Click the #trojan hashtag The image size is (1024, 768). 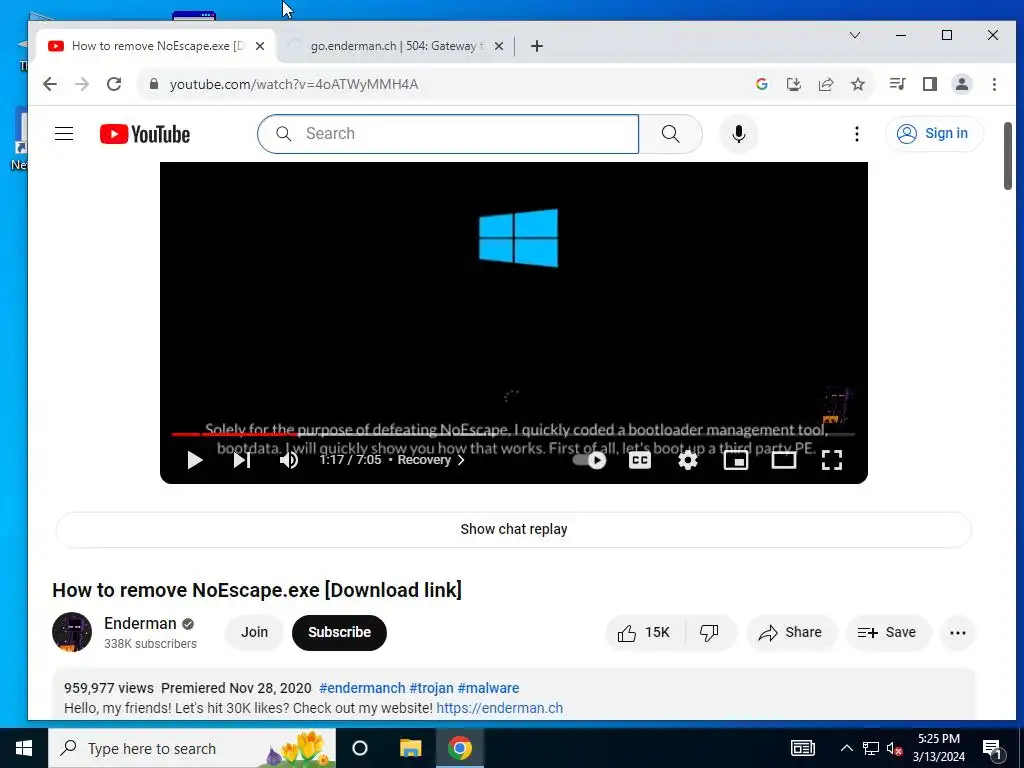(431, 688)
